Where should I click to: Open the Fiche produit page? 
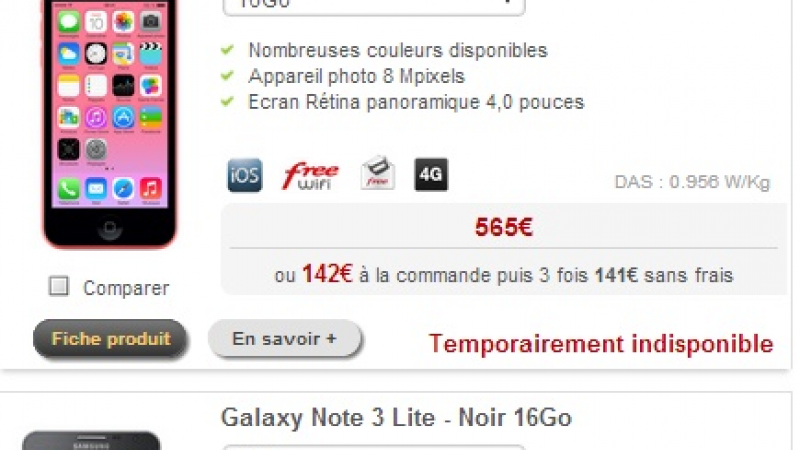point(110,339)
